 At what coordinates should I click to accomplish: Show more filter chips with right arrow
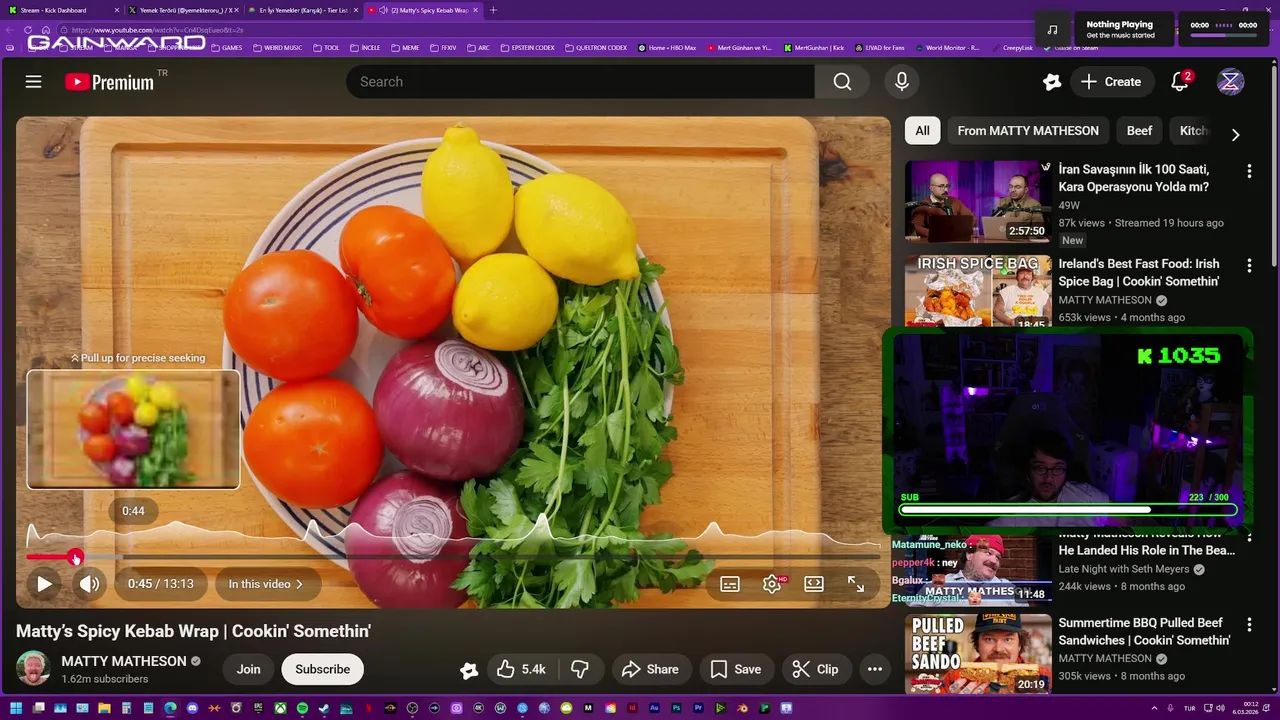(x=1235, y=134)
